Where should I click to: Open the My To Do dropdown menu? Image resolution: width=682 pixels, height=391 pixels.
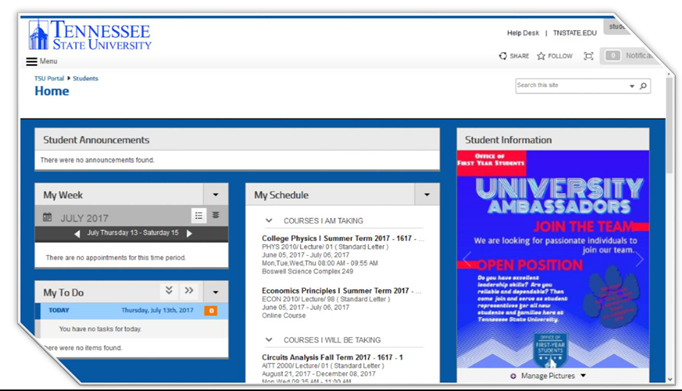click(215, 292)
